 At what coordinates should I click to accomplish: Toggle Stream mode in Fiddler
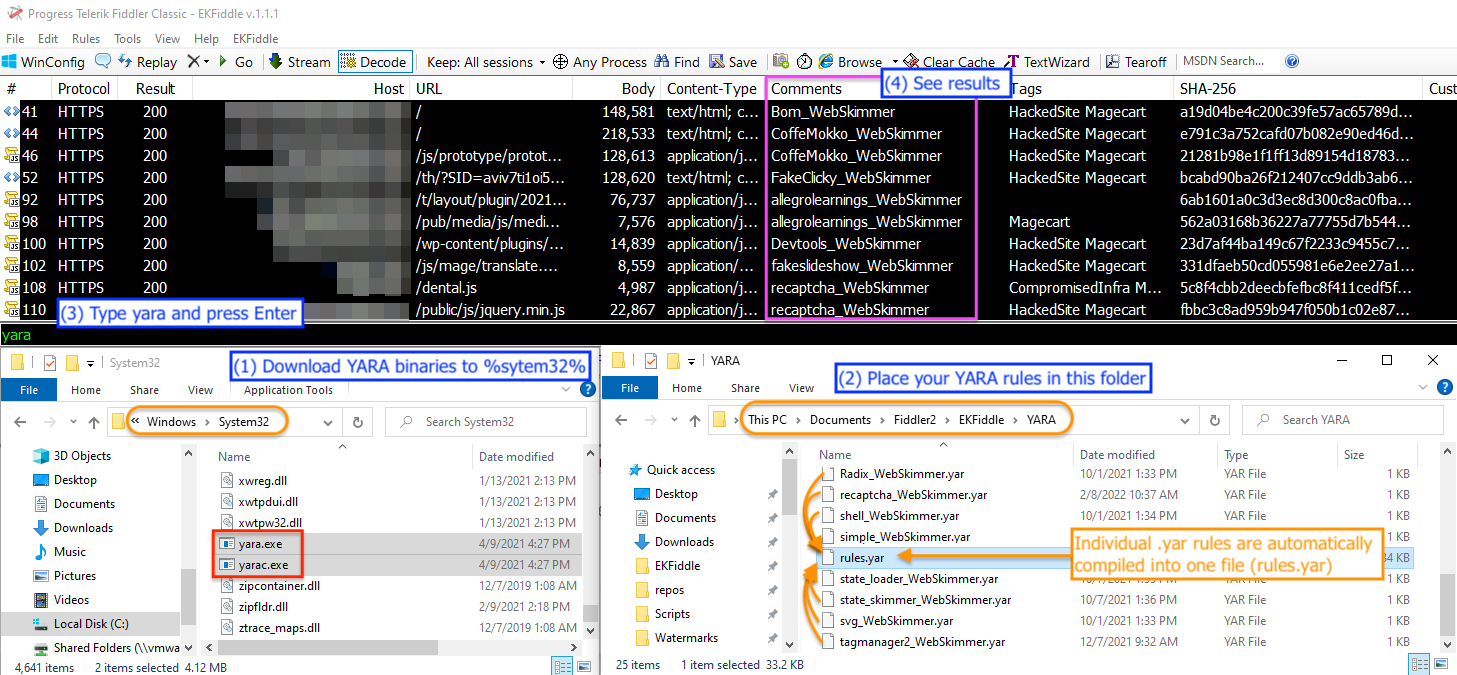[299, 62]
